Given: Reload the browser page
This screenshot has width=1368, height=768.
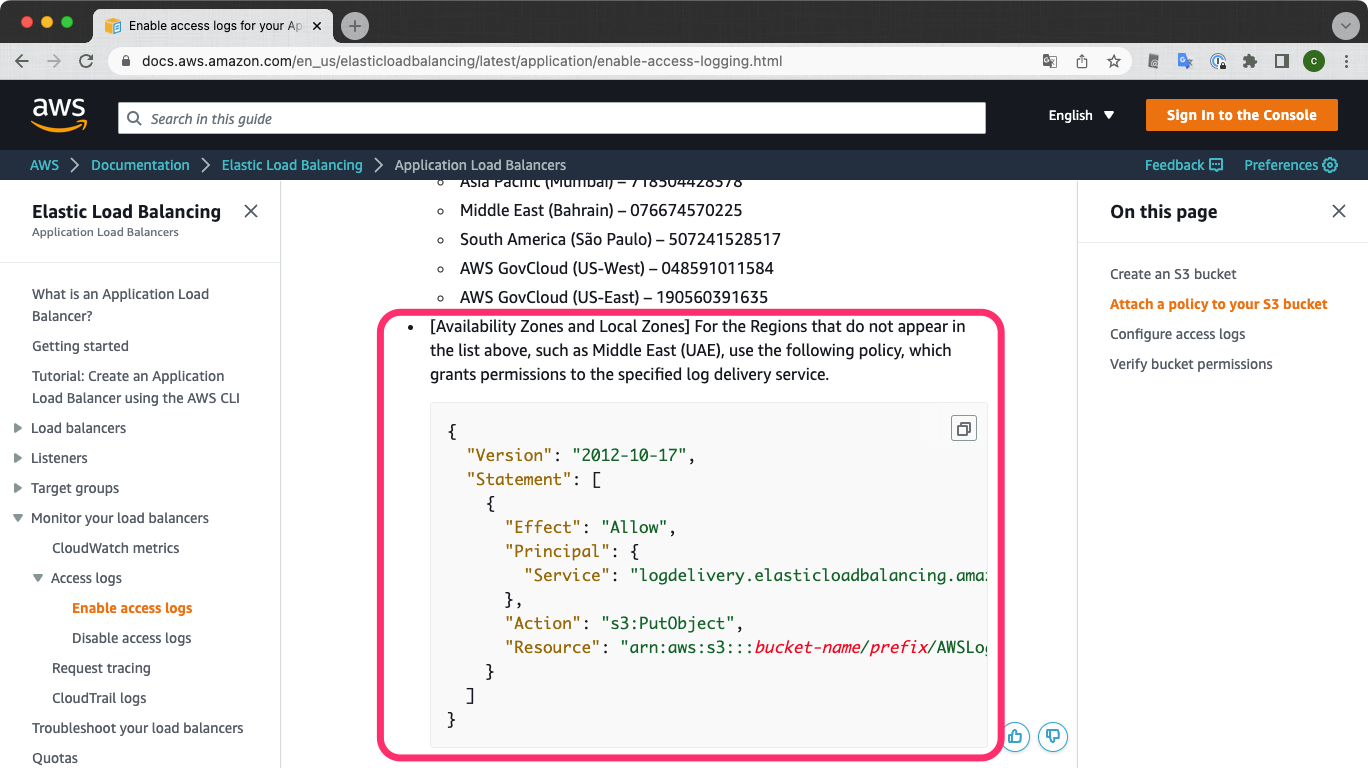Looking at the screenshot, I should 86,61.
